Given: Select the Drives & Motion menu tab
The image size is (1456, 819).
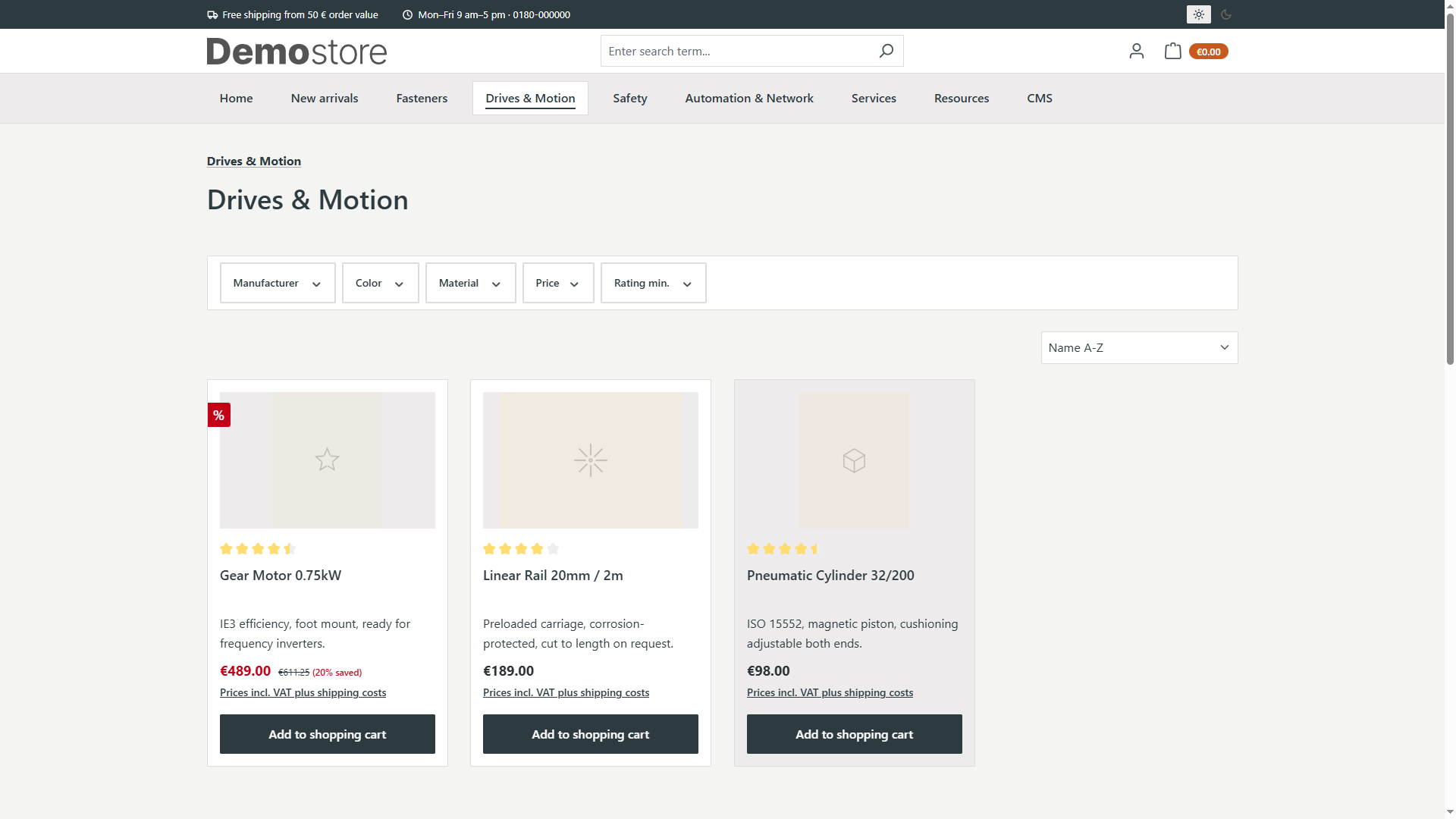Looking at the screenshot, I should coord(530,99).
